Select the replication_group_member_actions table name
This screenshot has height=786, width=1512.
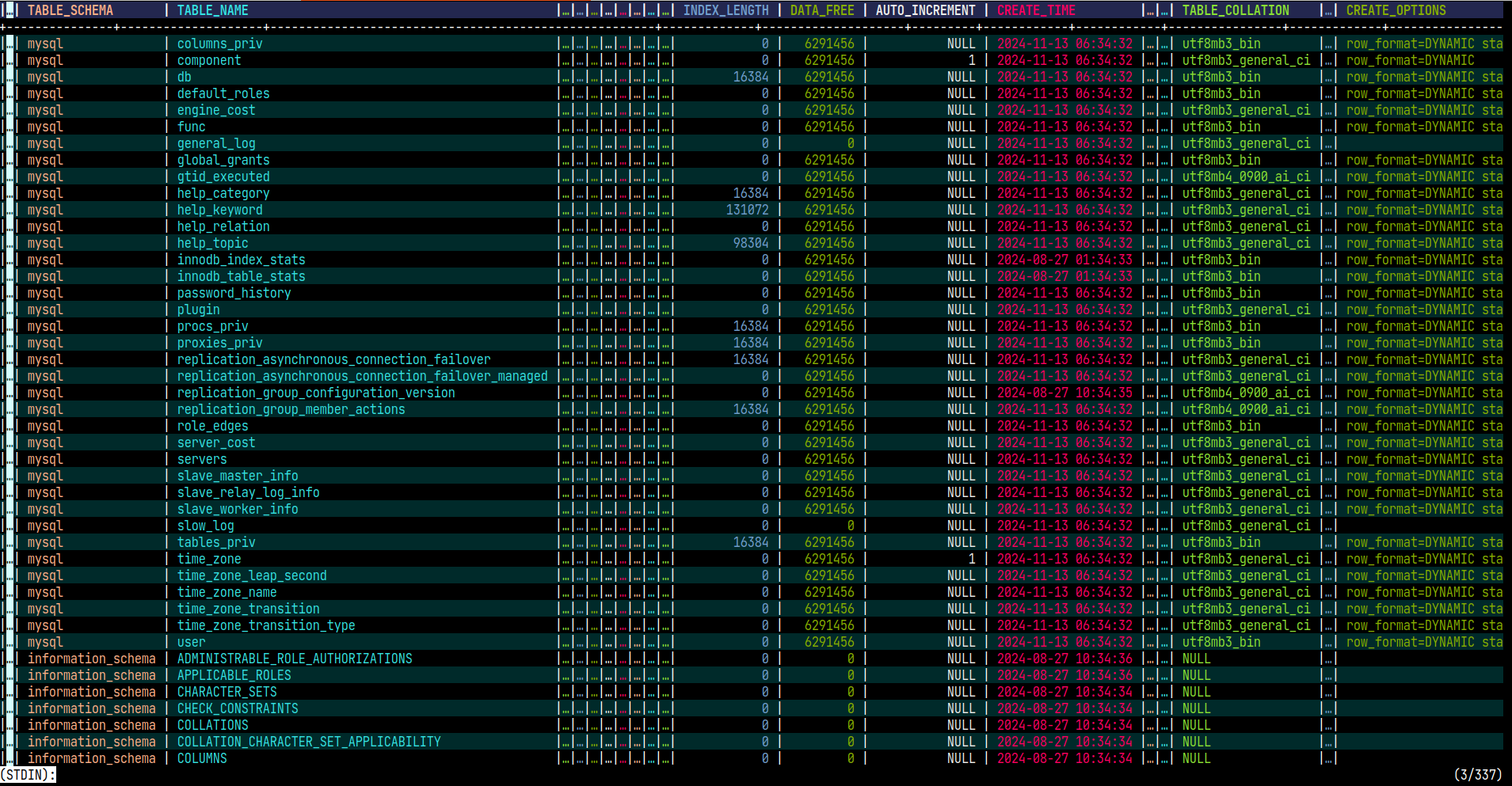coord(291,409)
